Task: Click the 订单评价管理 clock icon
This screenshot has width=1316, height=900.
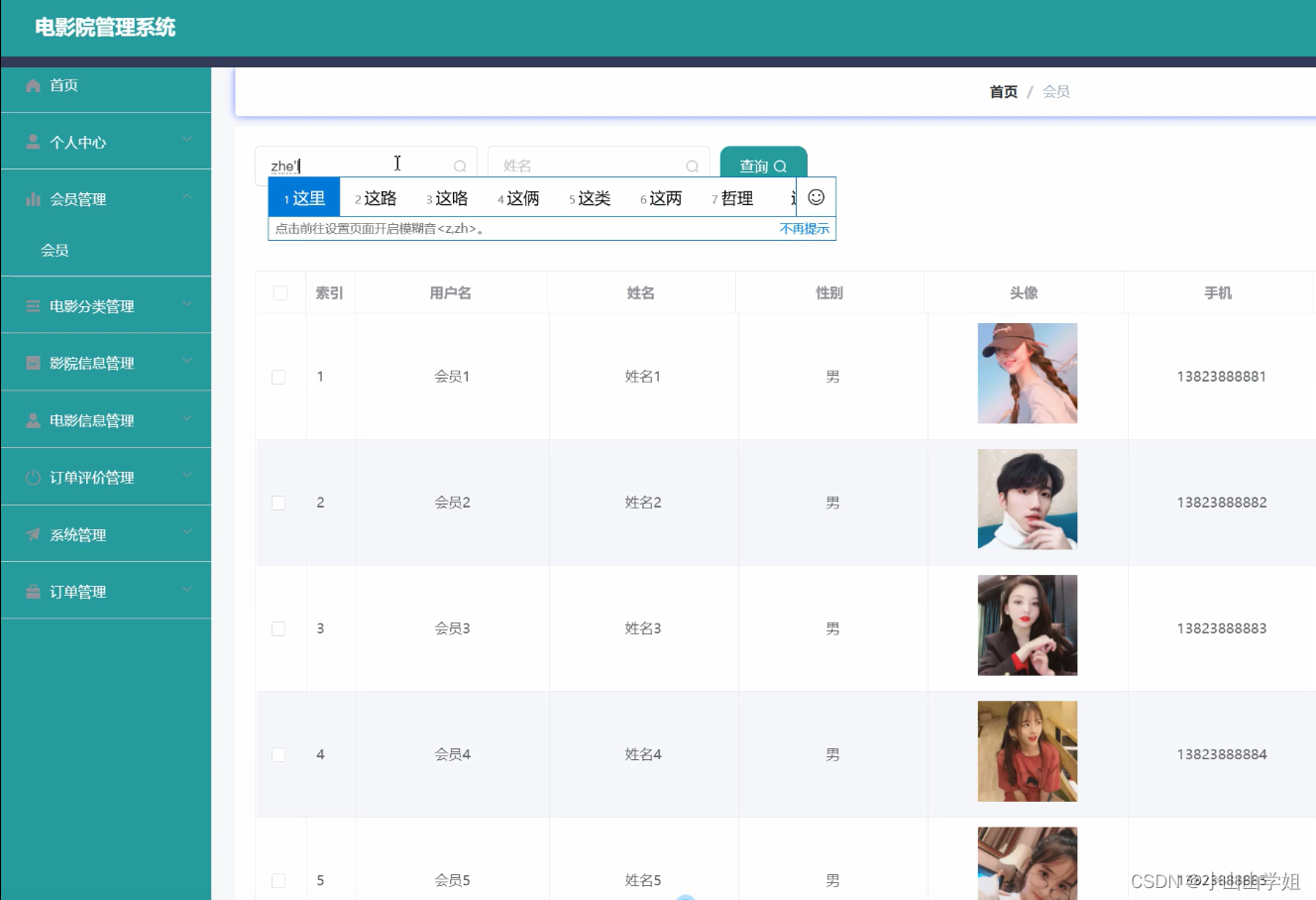Action: 33,476
